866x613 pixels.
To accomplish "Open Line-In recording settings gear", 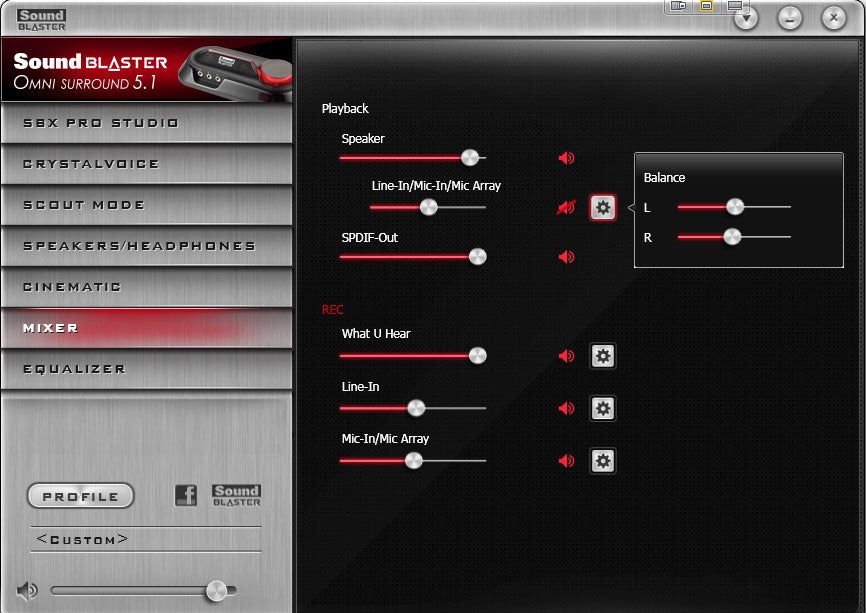I will click(x=603, y=408).
